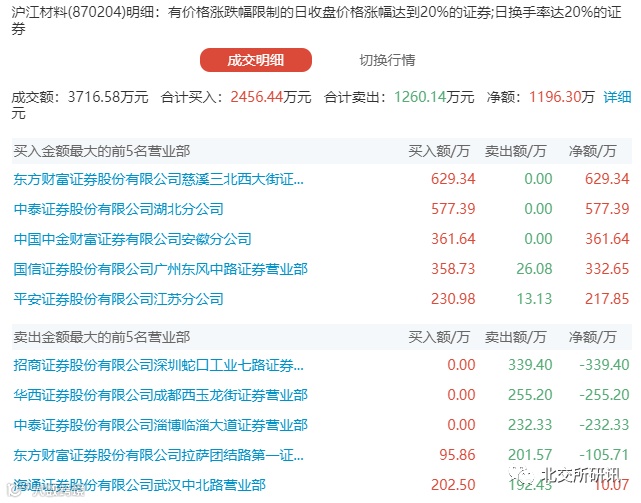Click buy amount 358.73 for 国信证券
The height and width of the screenshot is (503, 641).
point(453,269)
